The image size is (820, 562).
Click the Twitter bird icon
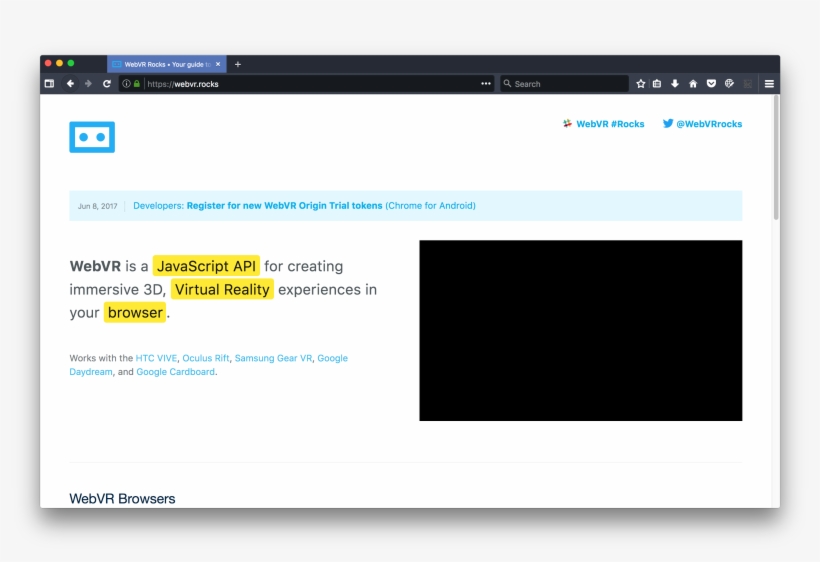[668, 123]
